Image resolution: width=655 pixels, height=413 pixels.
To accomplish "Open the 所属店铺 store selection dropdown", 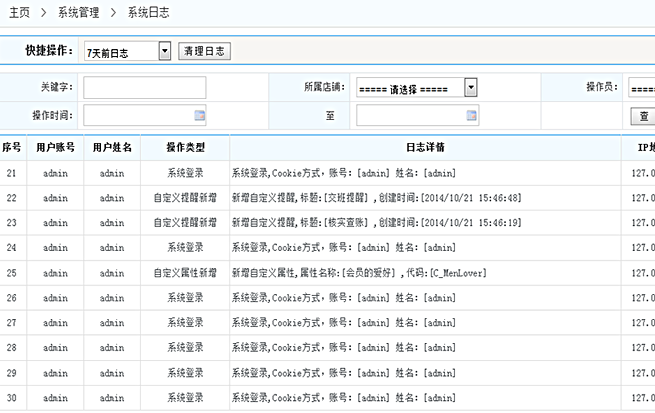I will click(470, 88).
